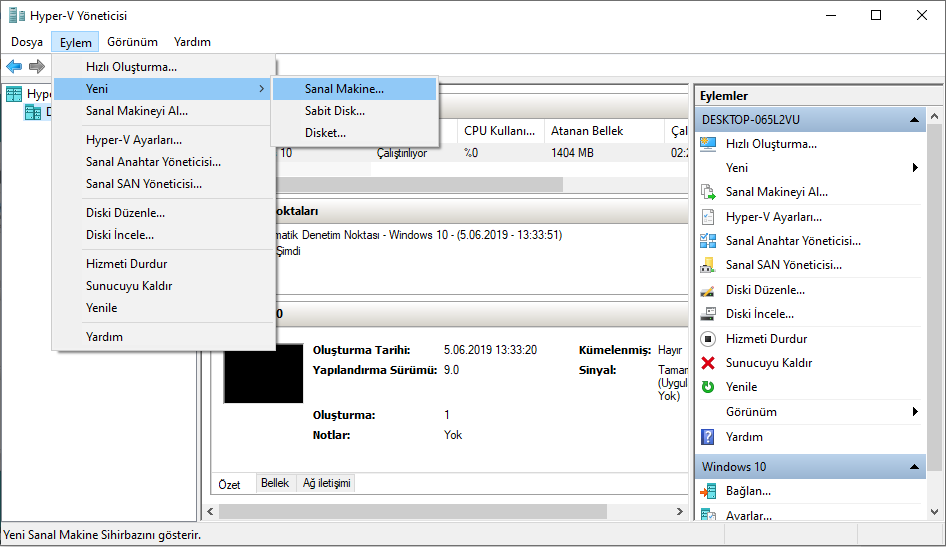Select the Otomatik Denetim Noktası checkpoint entry

coord(419,235)
